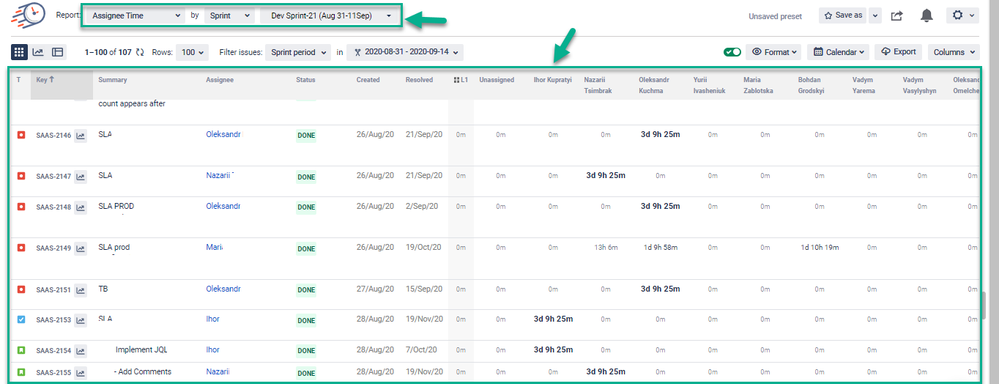Click resolved date 19/Nov/20 of SAAS-2153

pos(424,319)
